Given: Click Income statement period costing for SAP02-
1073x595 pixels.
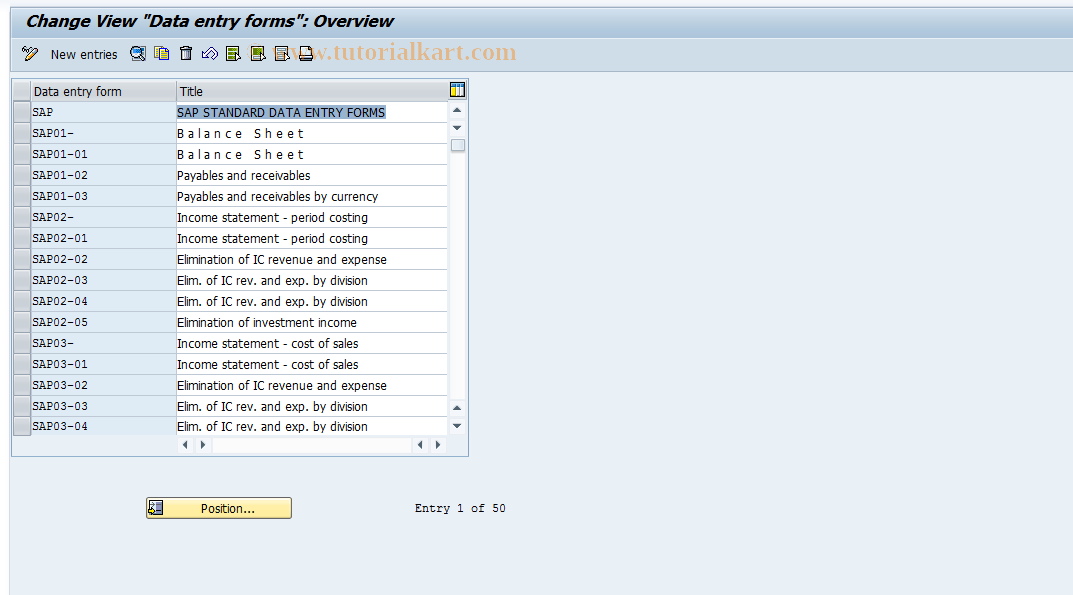Looking at the screenshot, I should 312,217.
